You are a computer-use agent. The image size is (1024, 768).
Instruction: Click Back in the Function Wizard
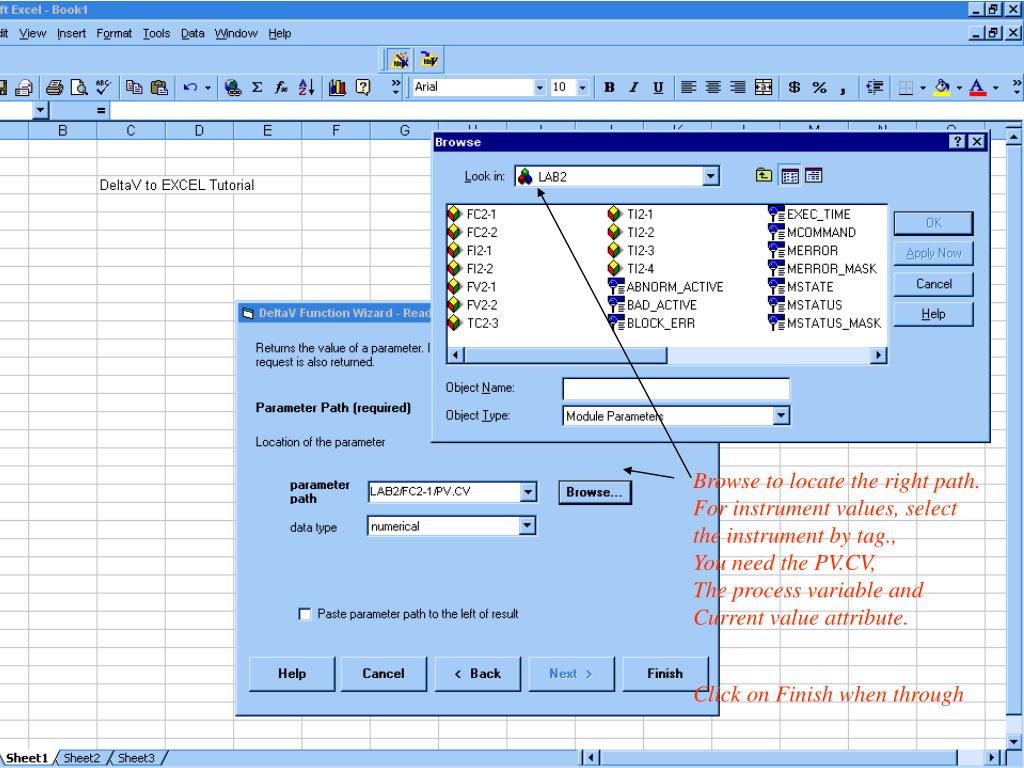(477, 673)
